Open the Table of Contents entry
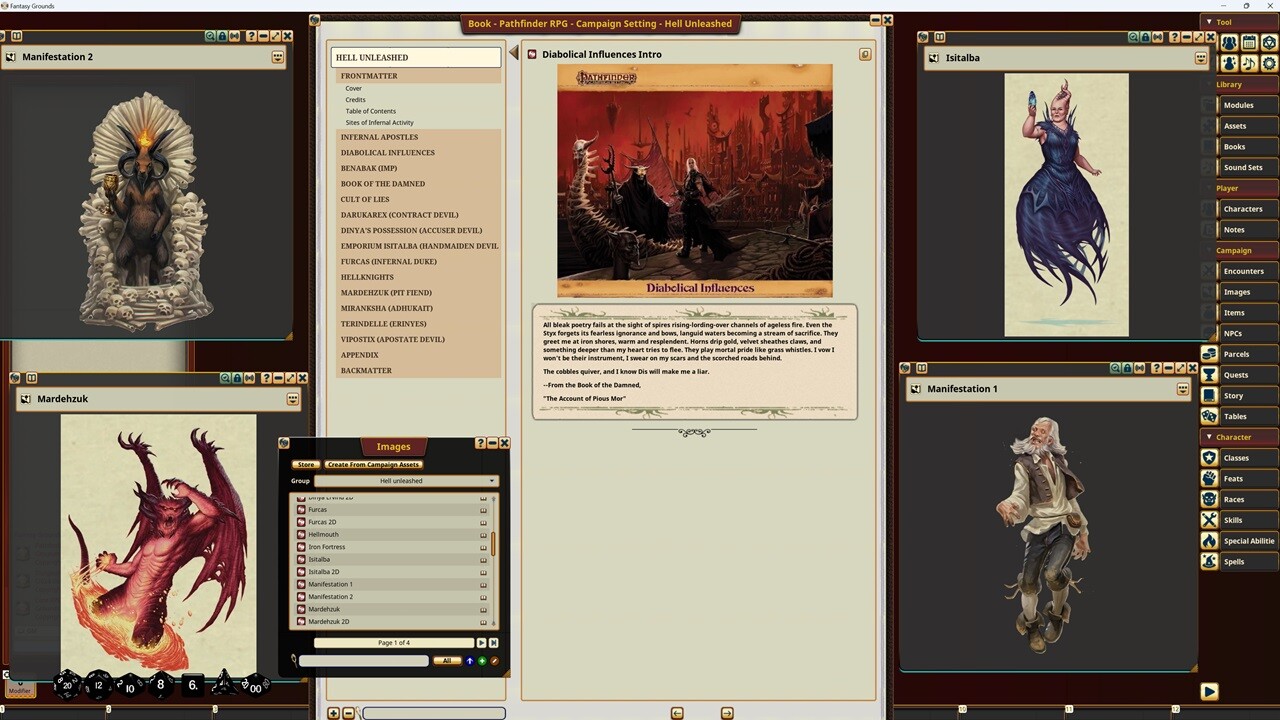 370,111
